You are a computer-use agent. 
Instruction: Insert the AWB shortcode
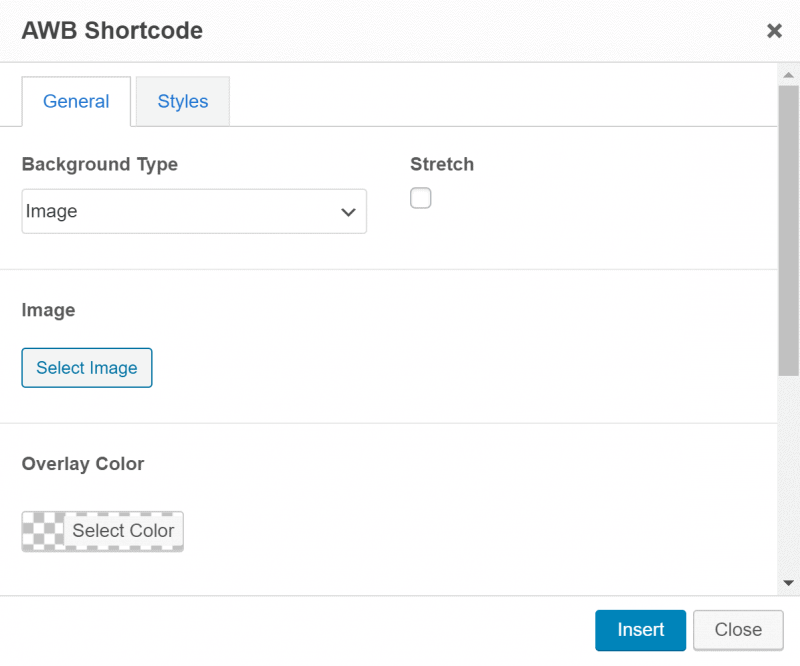point(640,630)
